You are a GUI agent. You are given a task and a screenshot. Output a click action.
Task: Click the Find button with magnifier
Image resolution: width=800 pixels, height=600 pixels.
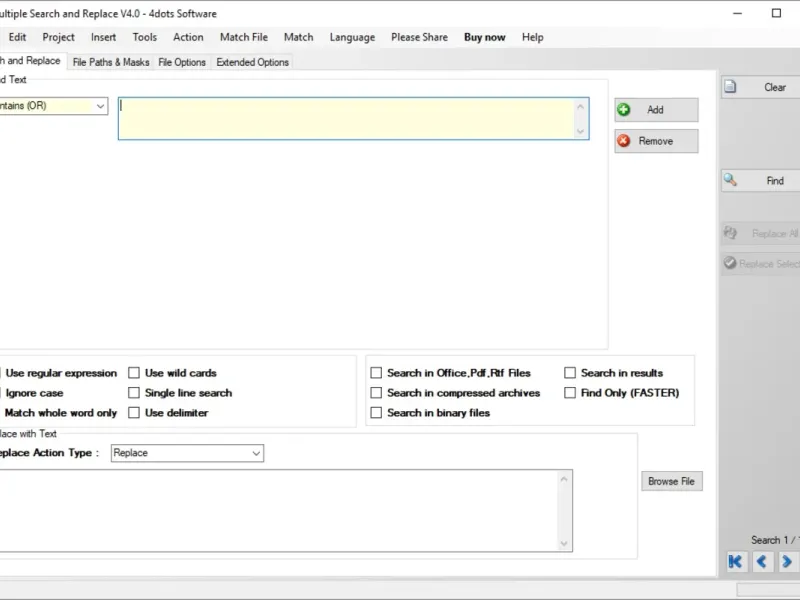(760, 181)
